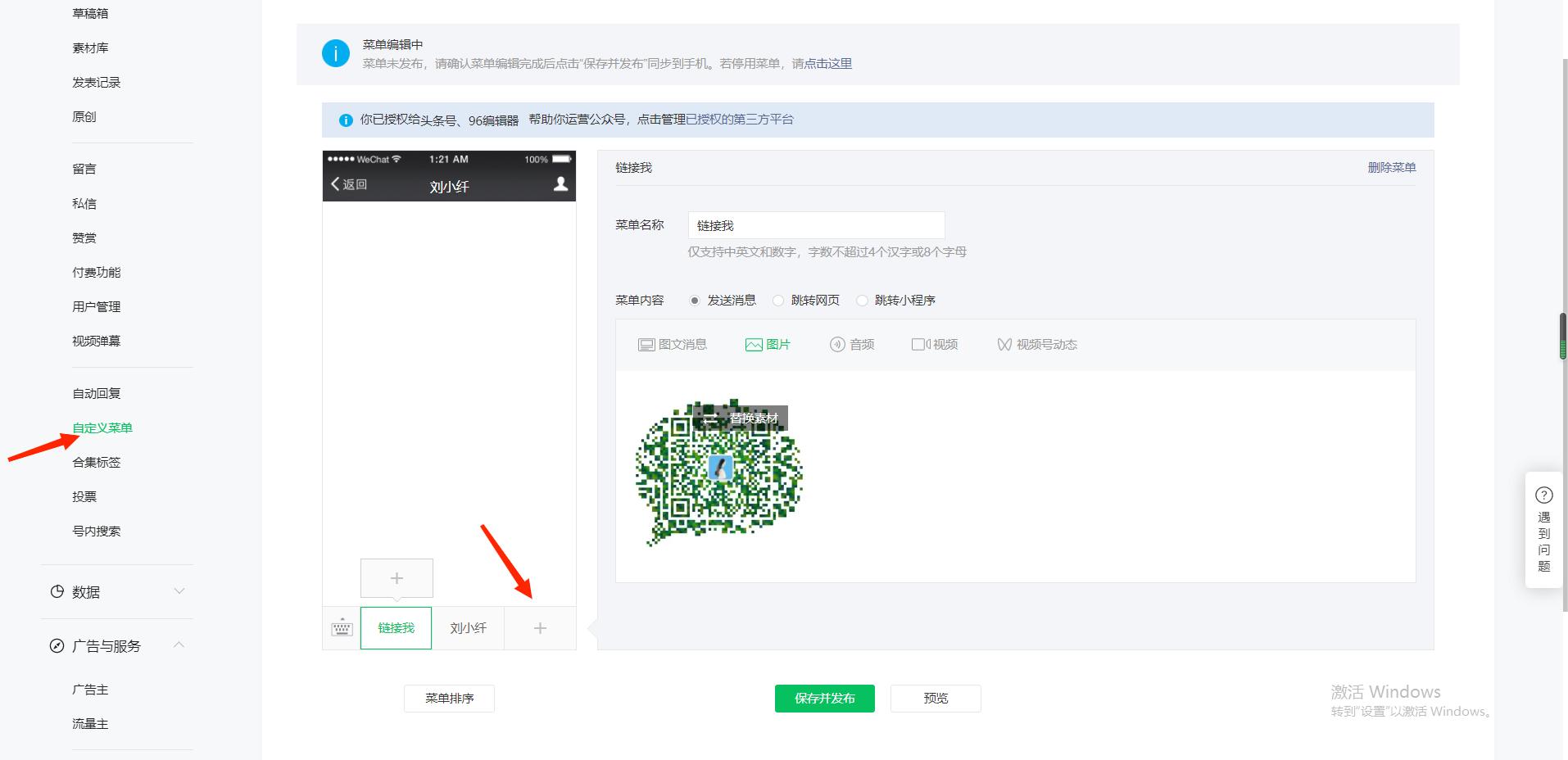Screen dimensions: 1568x760
Task: Expand the 数据 sidebar section
Action: point(180,590)
